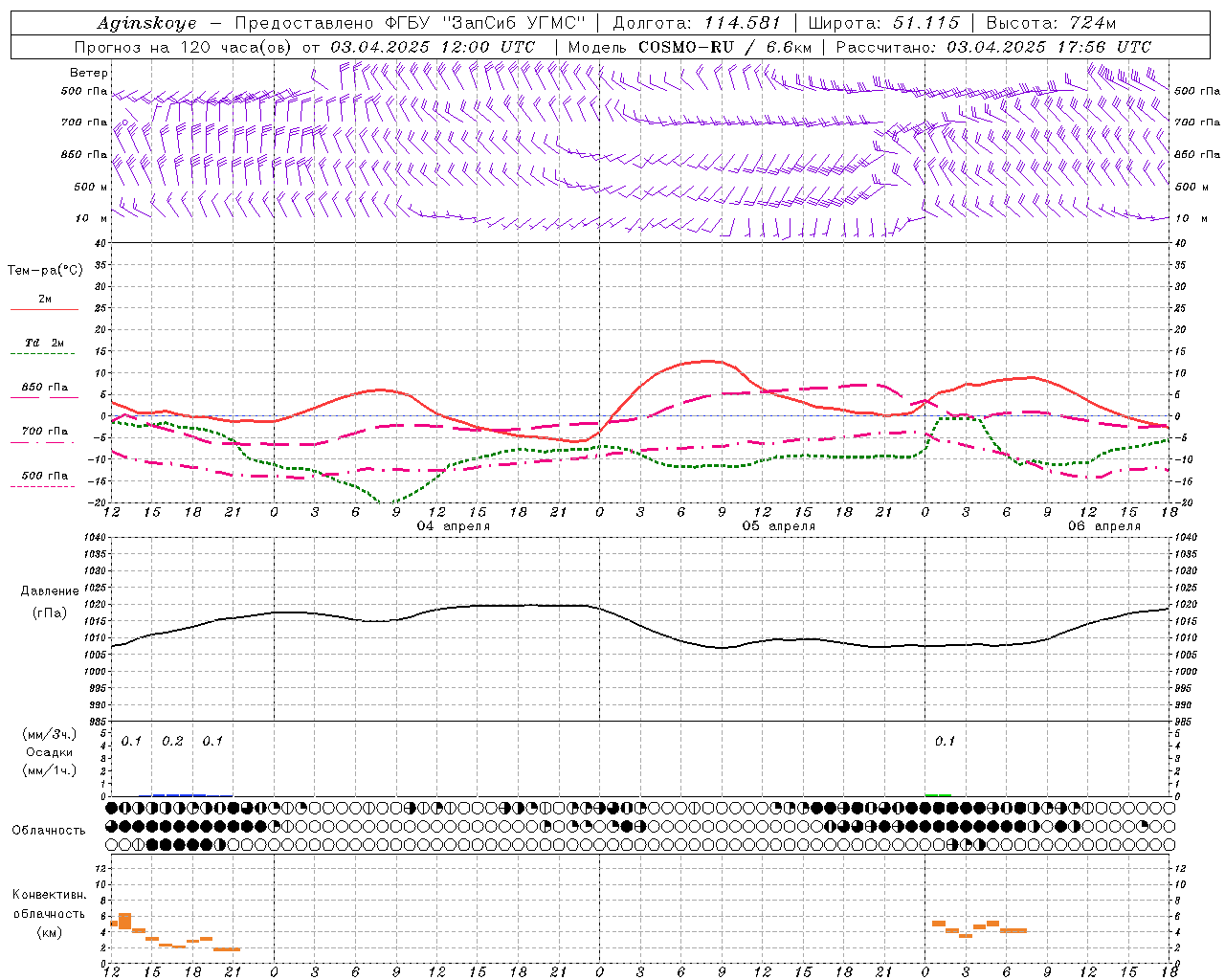Click the "850 гПа" entry in temperature legend
Image resolution: width=1225 pixels, height=980 pixels.
click(x=45, y=388)
